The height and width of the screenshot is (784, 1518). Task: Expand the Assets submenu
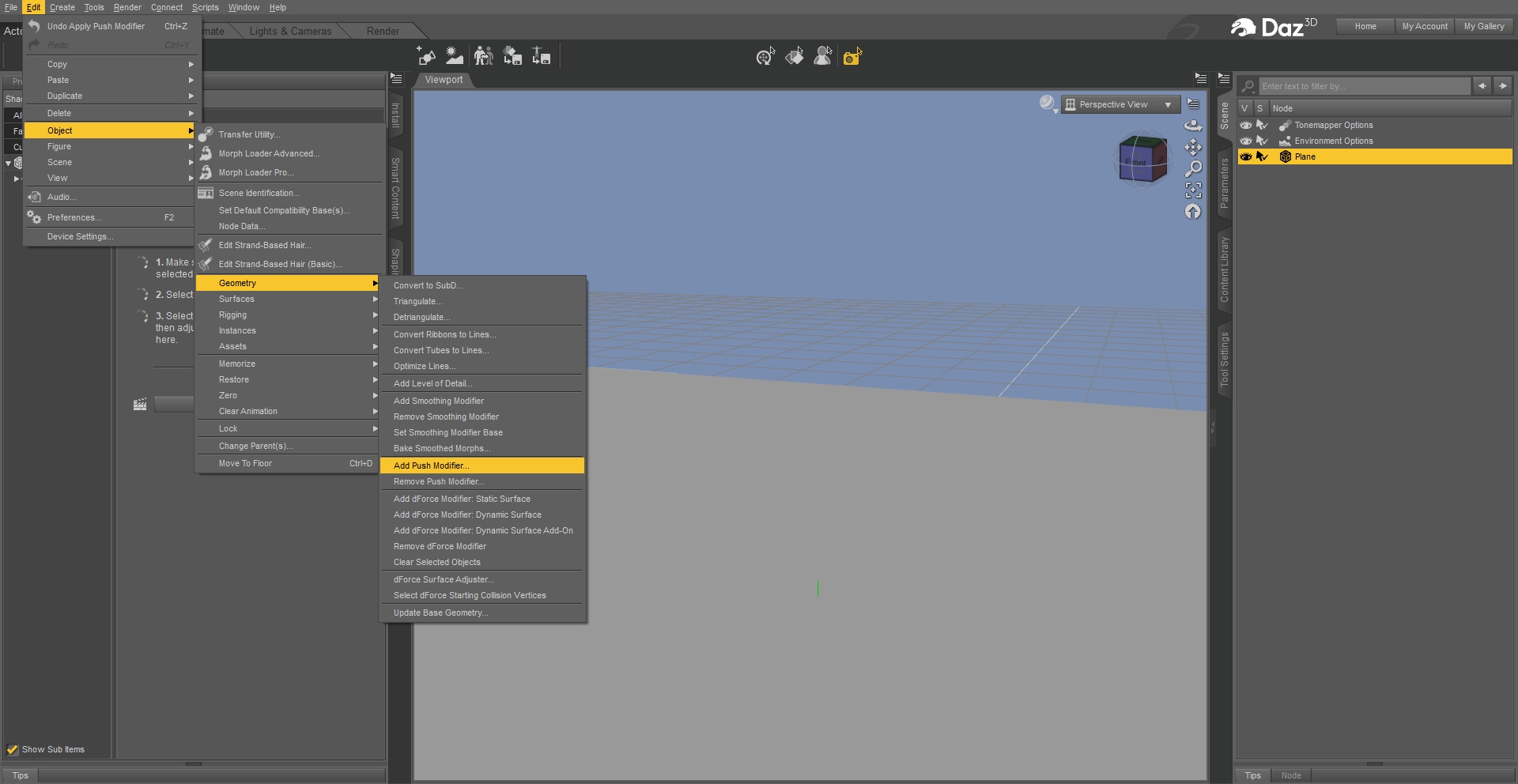(288, 346)
